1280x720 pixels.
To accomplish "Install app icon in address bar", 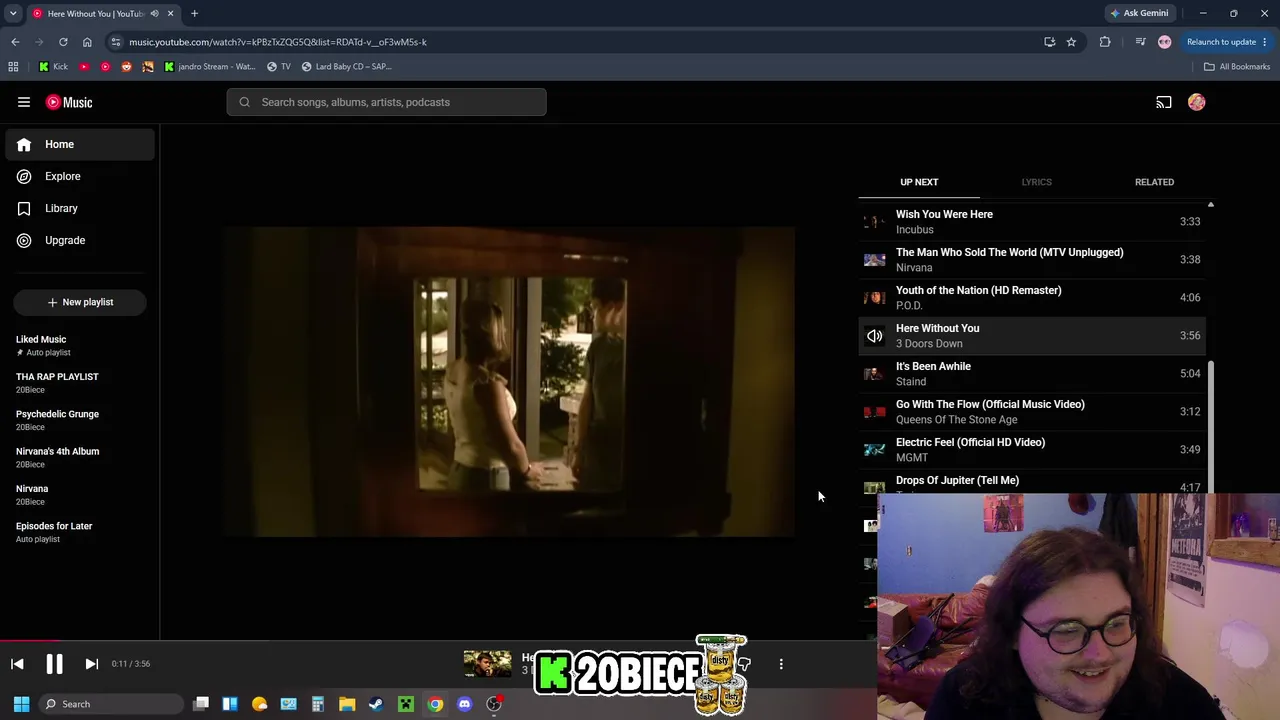I will [1049, 42].
